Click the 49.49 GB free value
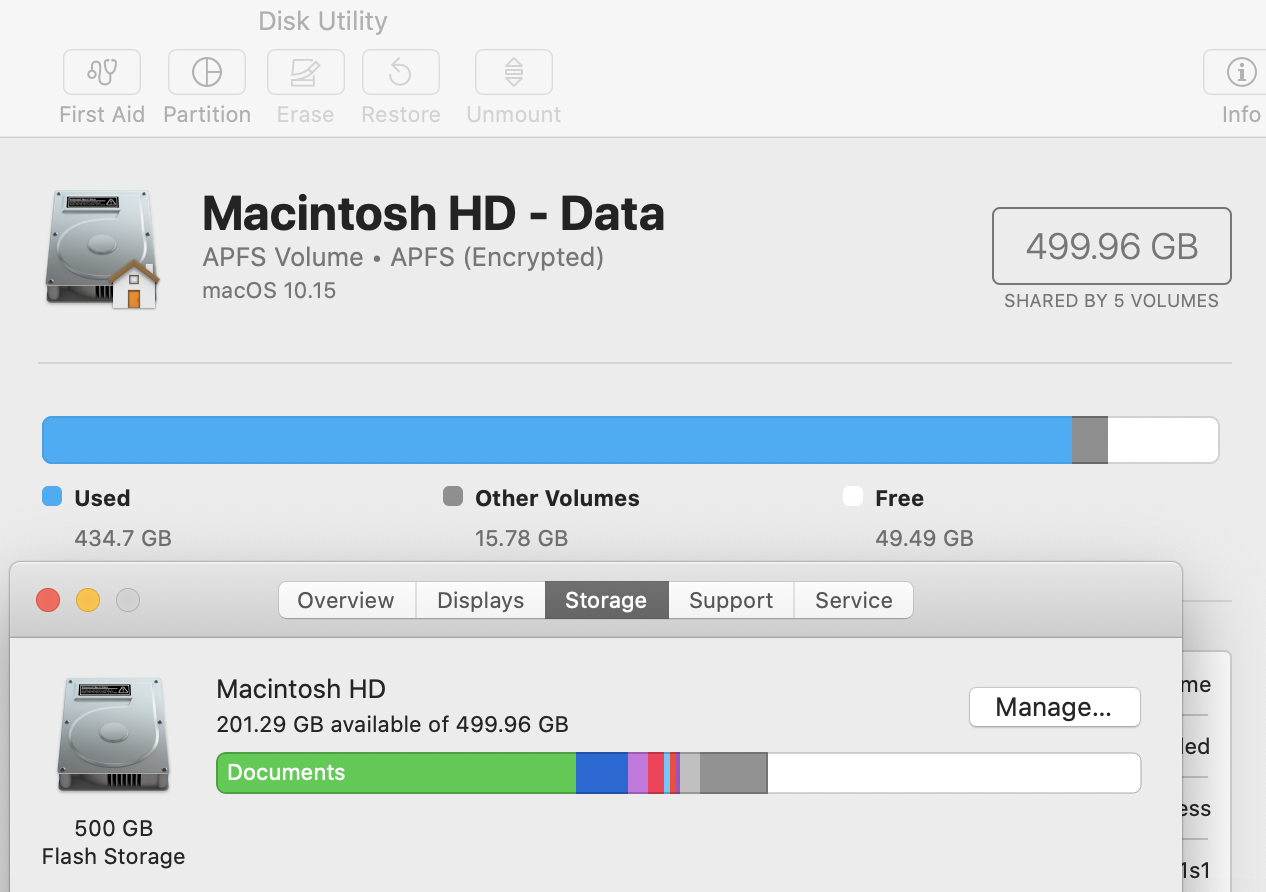The height and width of the screenshot is (892, 1266). [924, 538]
